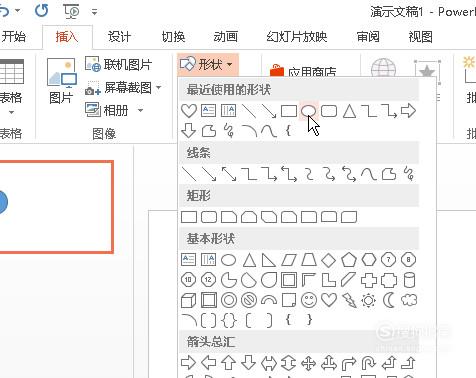Screen dimensions: 476x378
Task: Switch to the 视图 View tab
Action: coord(421,37)
